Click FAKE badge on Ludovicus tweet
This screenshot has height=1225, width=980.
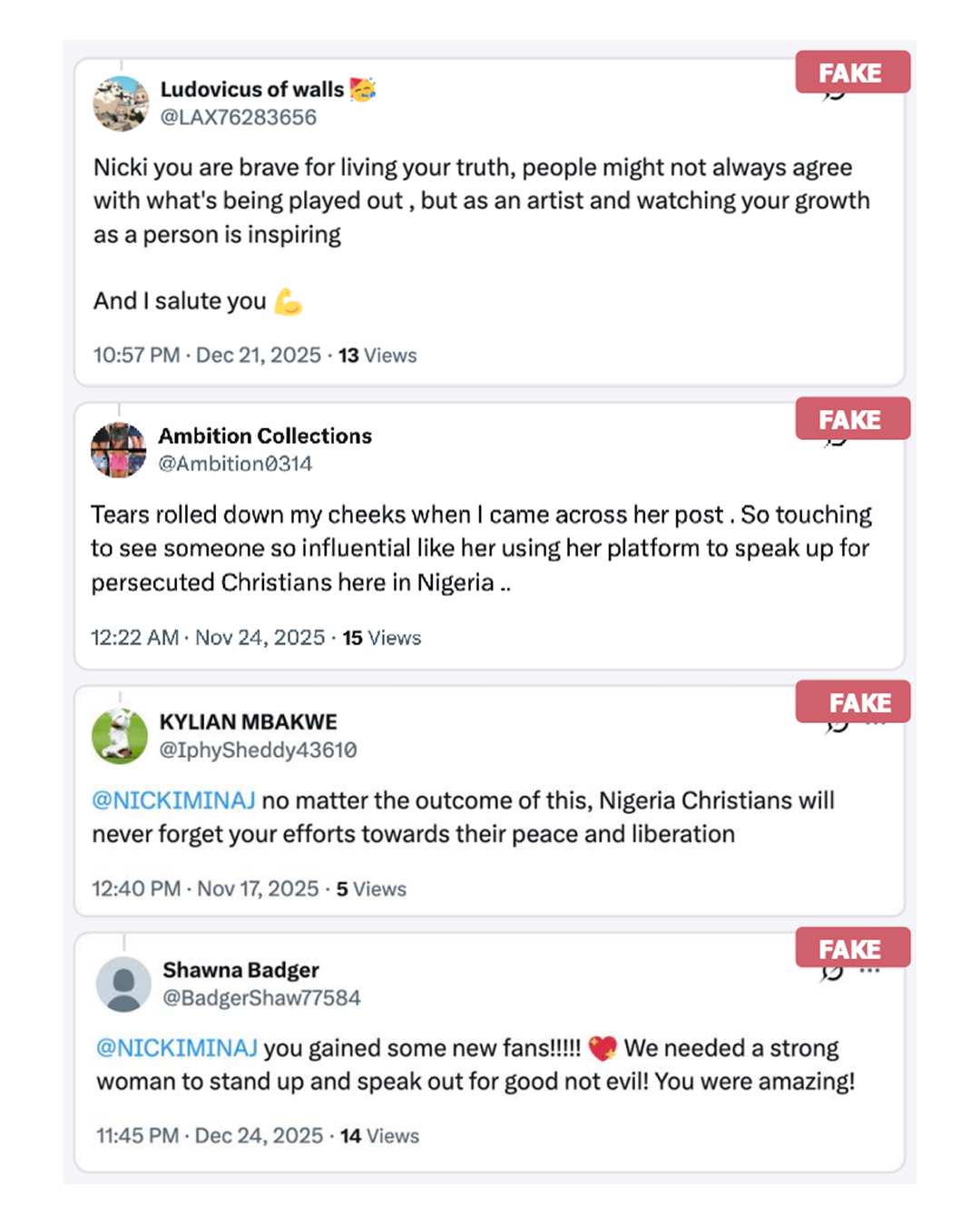coord(851,73)
